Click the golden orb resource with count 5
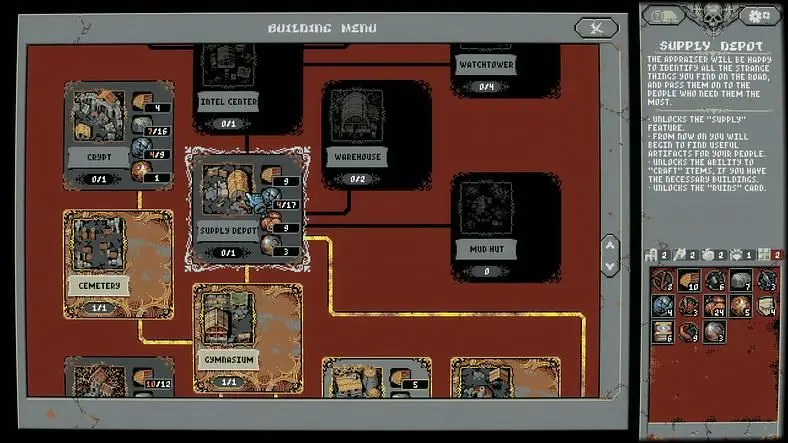 [x=741, y=306]
